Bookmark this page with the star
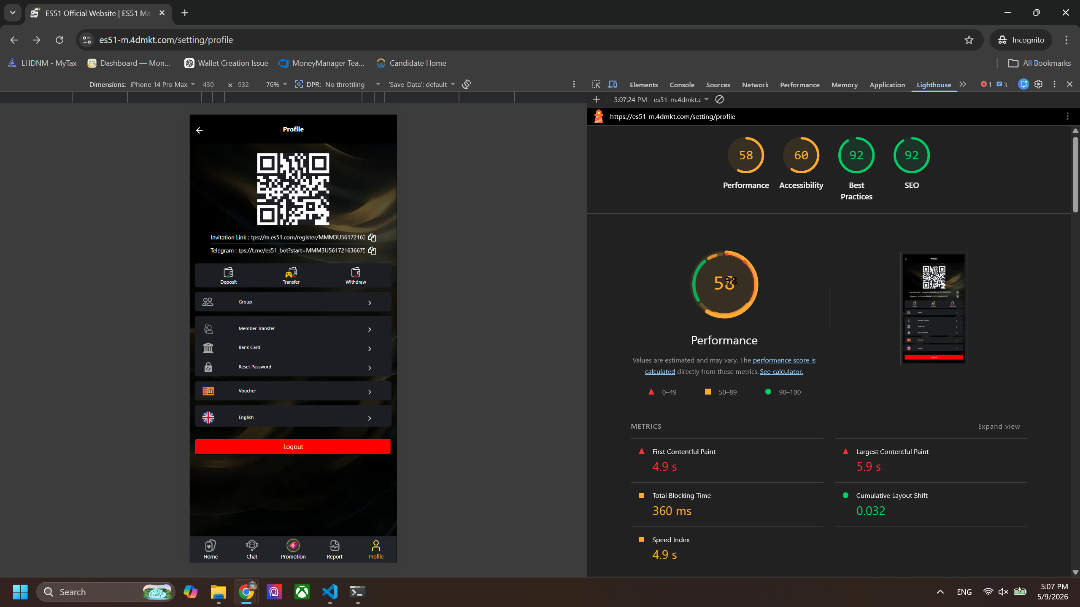 click(x=969, y=40)
